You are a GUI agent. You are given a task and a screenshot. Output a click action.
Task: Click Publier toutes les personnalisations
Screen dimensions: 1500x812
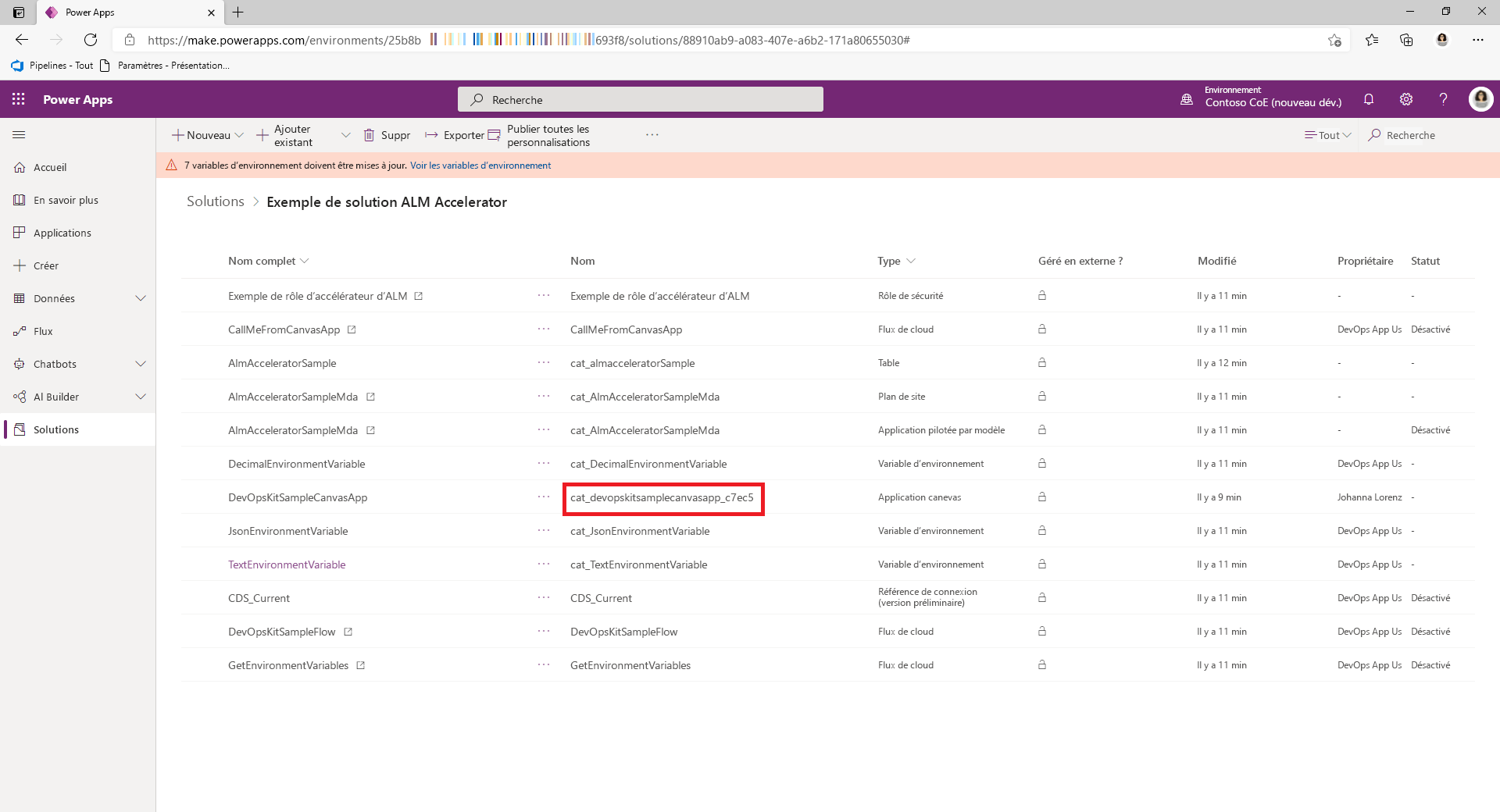[539, 135]
